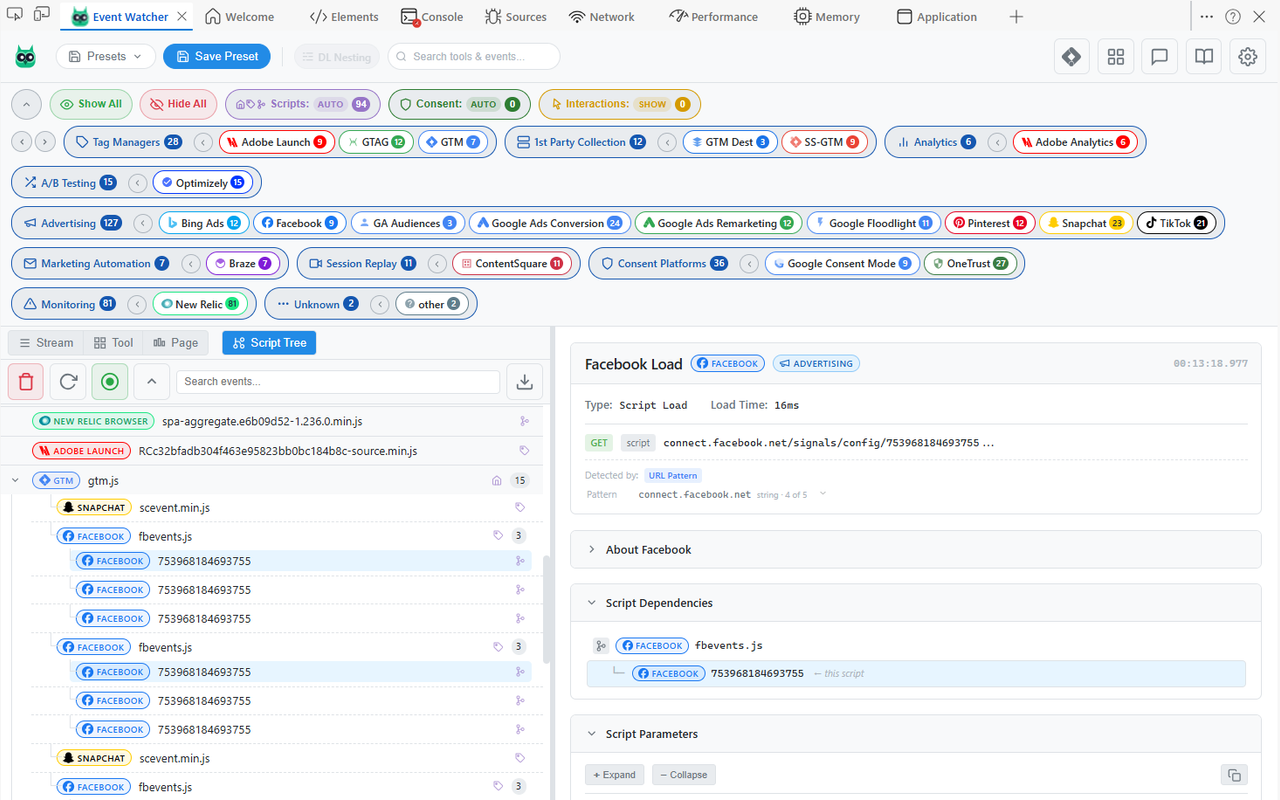Open the documentation book icon

point(1204,57)
